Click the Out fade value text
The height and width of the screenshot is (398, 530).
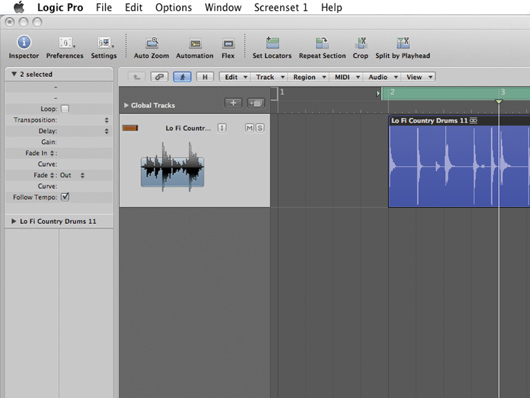[x=65, y=175]
